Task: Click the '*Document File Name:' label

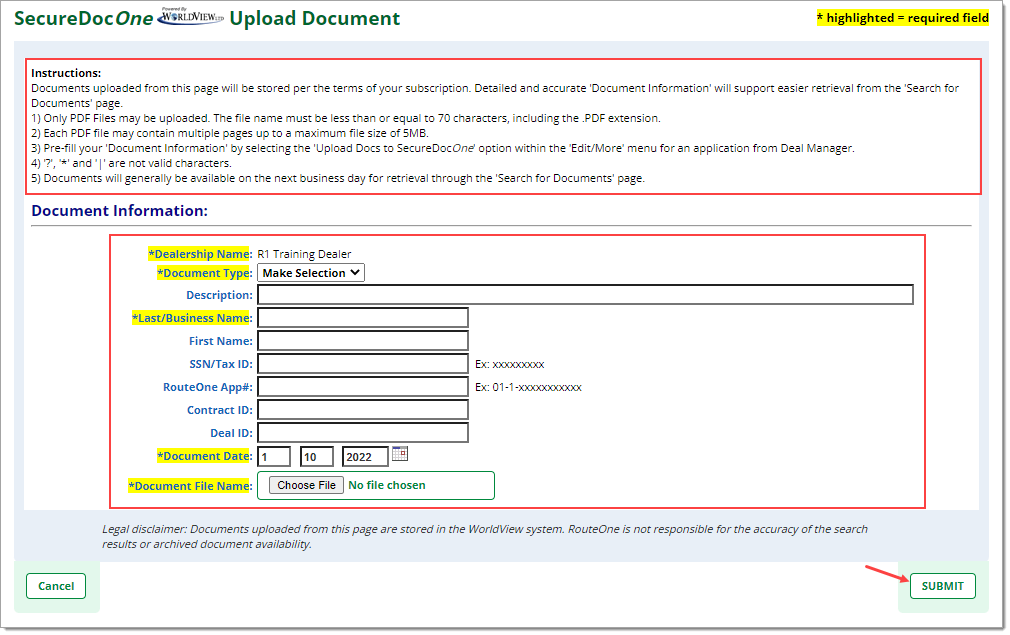Action: (191, 486)
